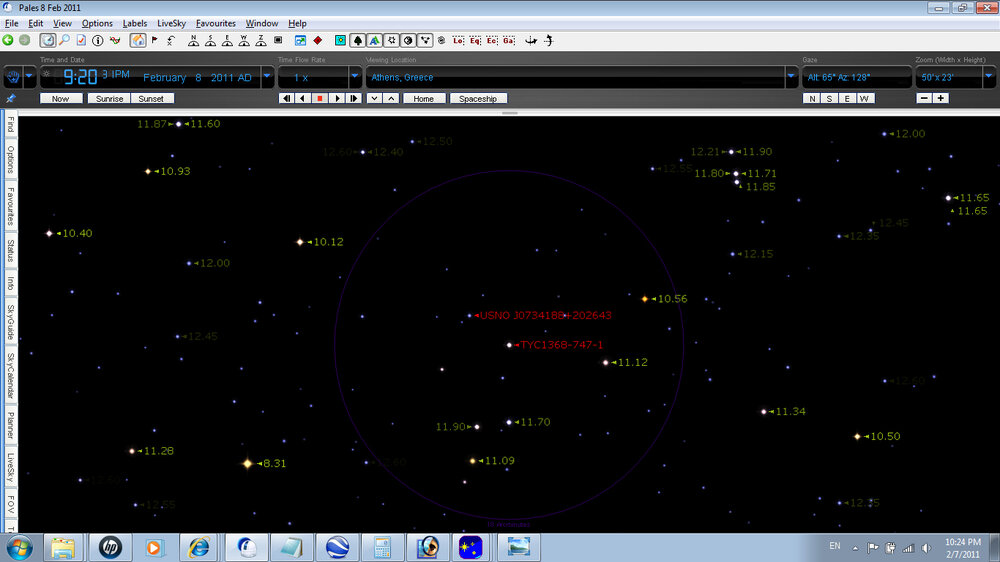This screenshot has height=562, width=1000.
Task: Open the Zoom width x height dropdown
Action: pos(991,77)
